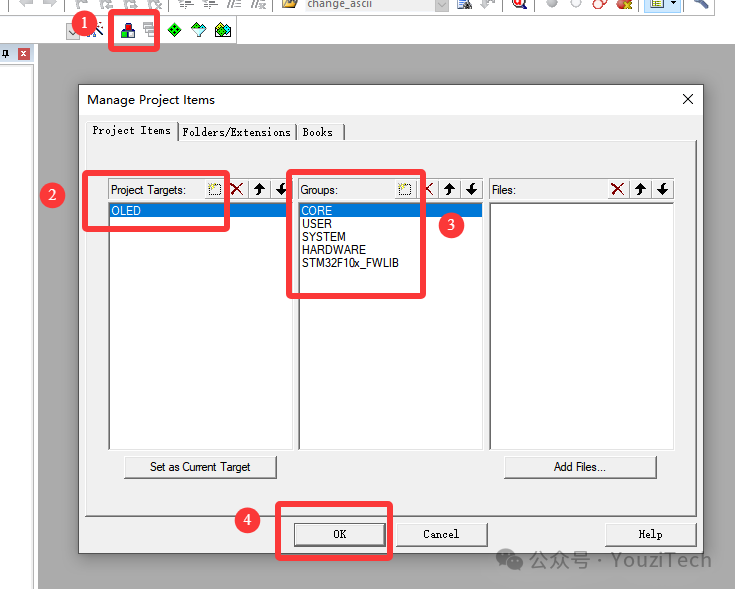The image size is (735, 589).
Task: Close Manage Project Items dialog window
Action: (x=688, y=99)
